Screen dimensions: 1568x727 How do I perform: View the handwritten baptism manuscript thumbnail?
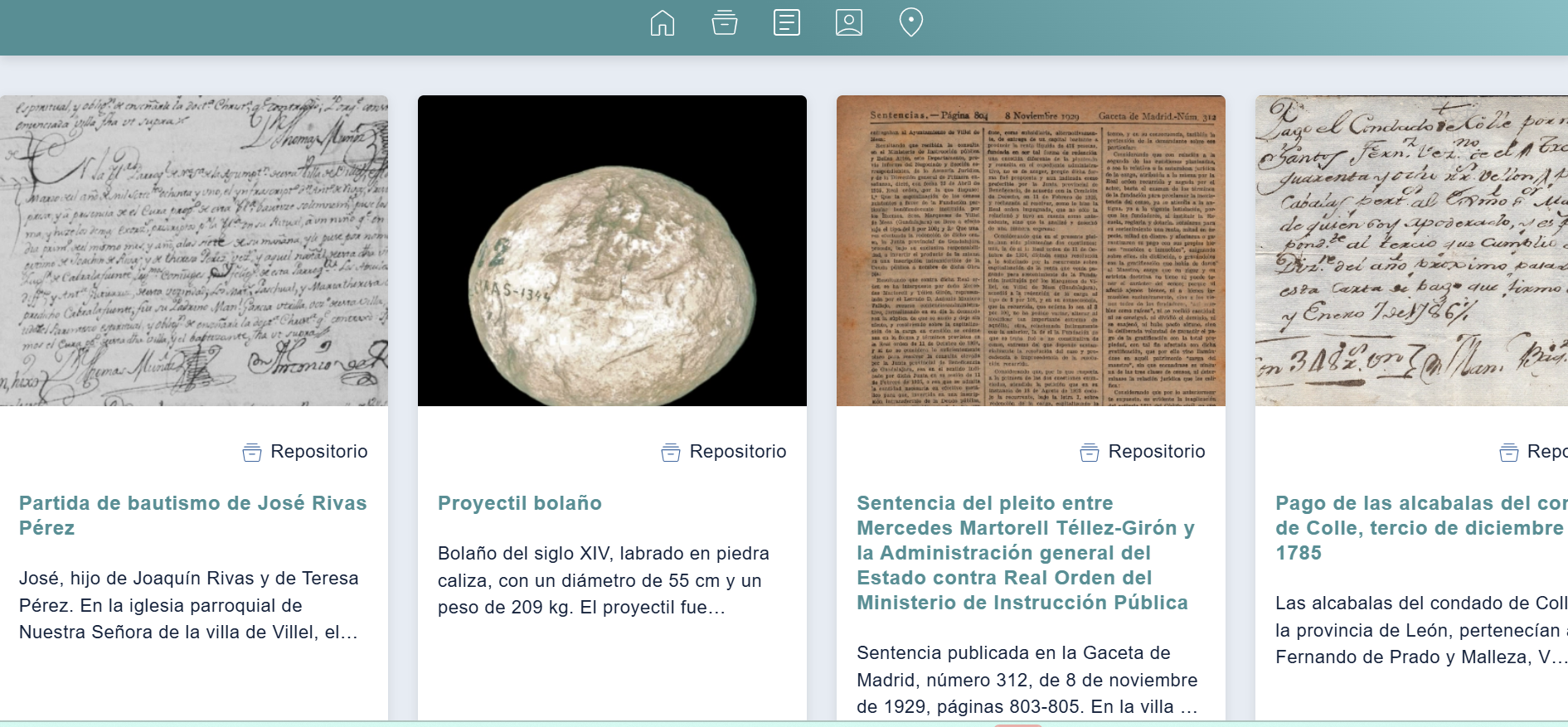pyautogui.click(x=194, y=250)
